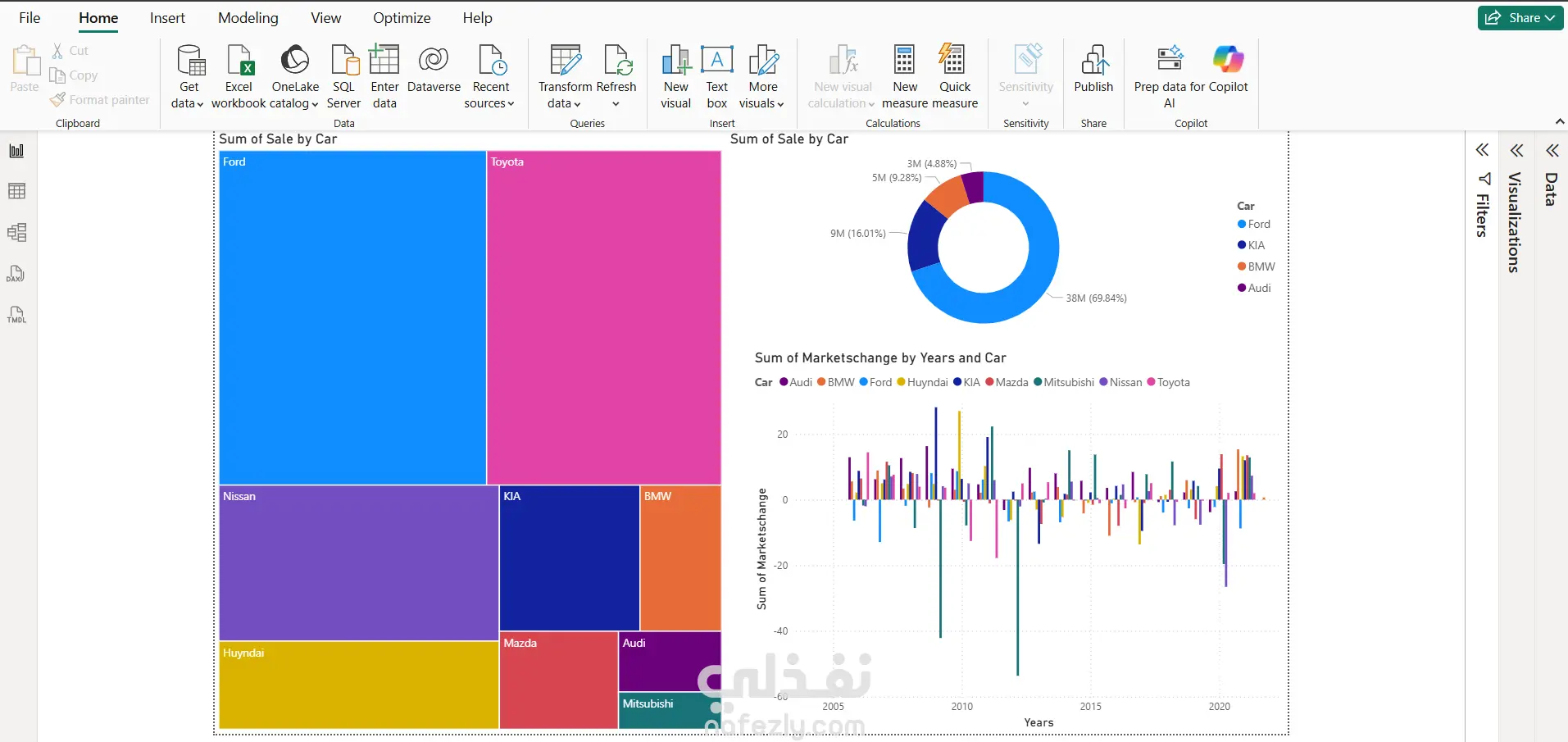Open the Share button dropdown
Screen dimensions: 1568x742
click(1520, 18)
